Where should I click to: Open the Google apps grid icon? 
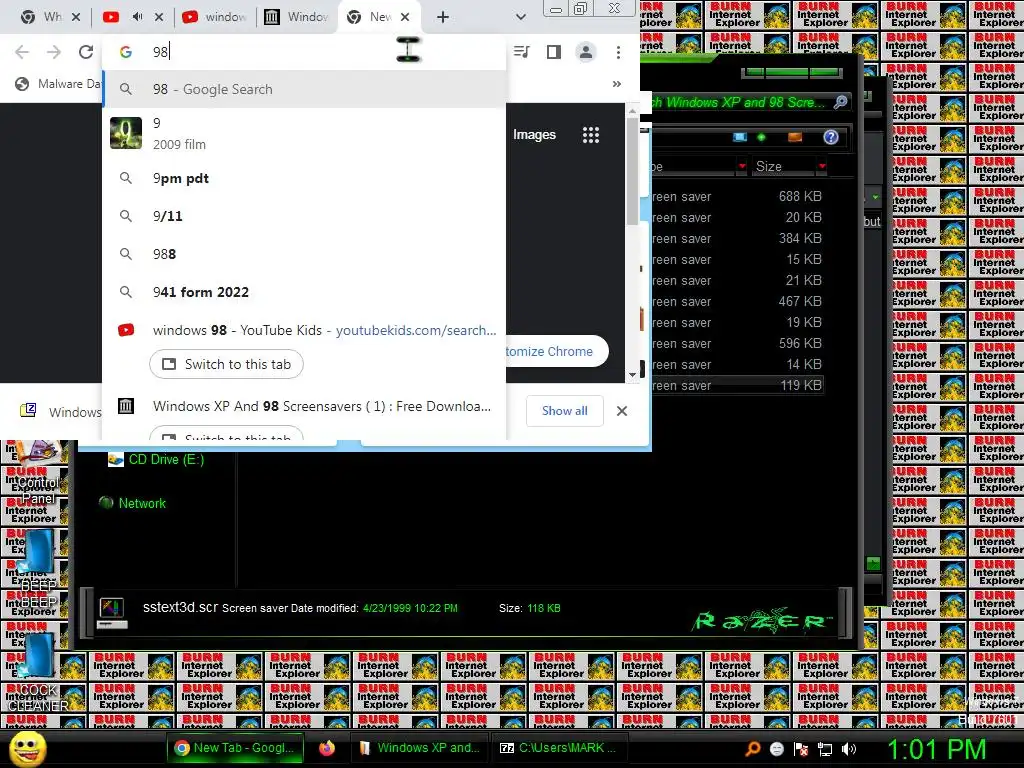590,135
